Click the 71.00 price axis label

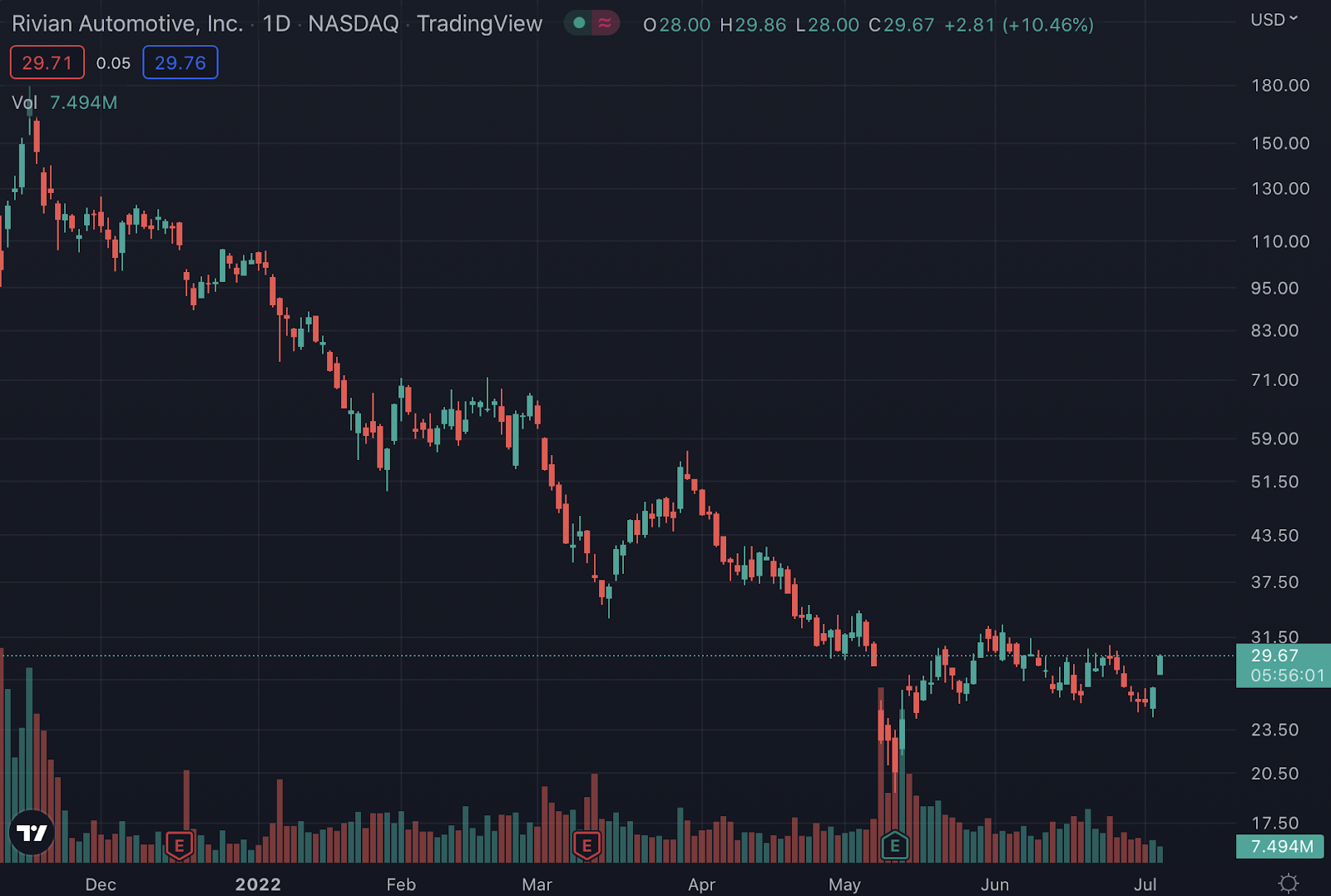(x=1274, y=380)
